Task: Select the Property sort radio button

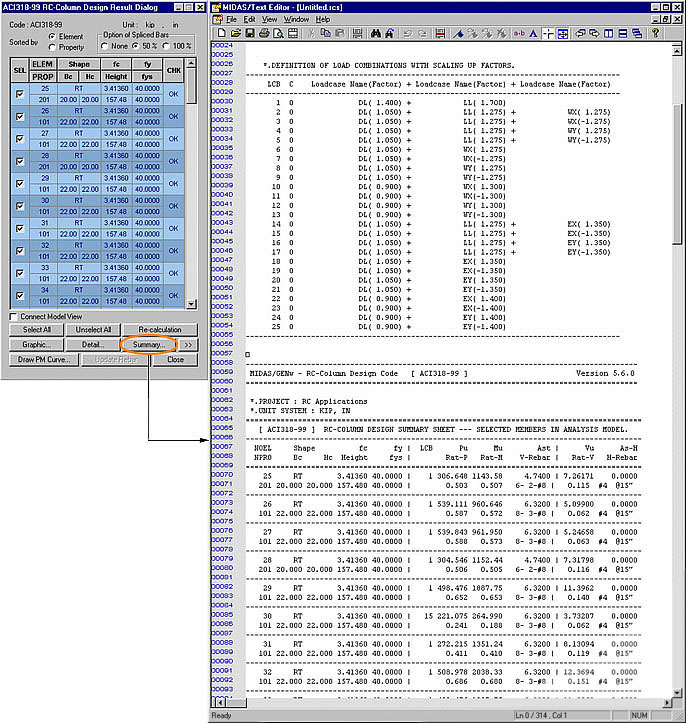Action: click(x=51, y=46)
